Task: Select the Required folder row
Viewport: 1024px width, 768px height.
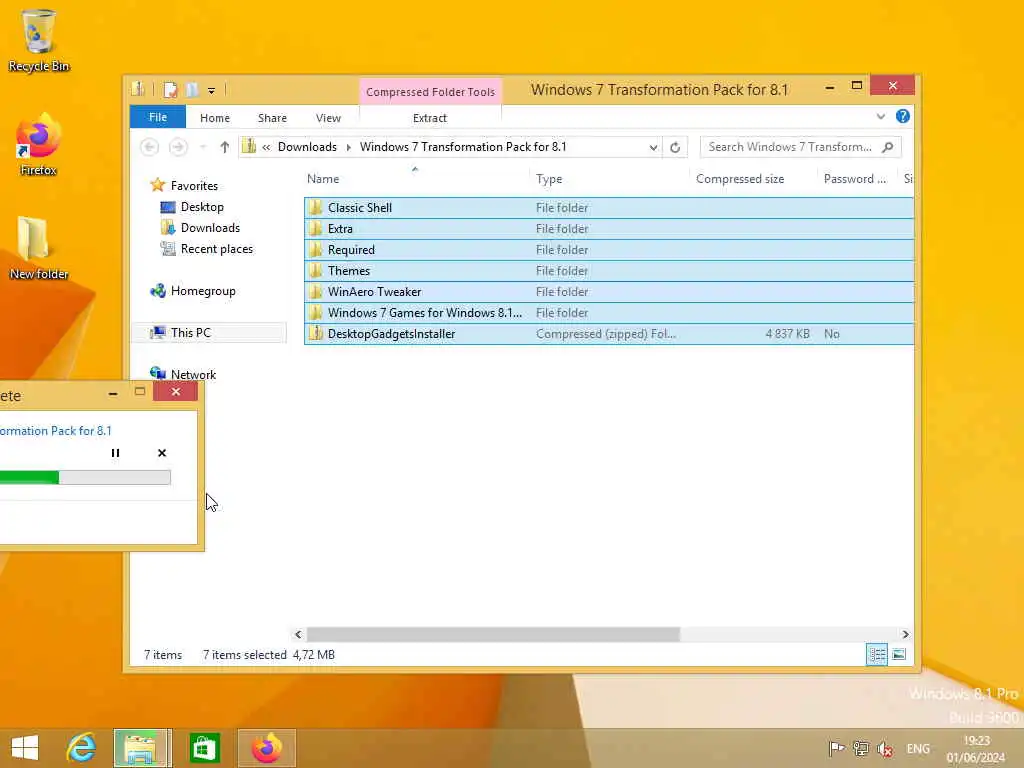Action: [609, 249]
